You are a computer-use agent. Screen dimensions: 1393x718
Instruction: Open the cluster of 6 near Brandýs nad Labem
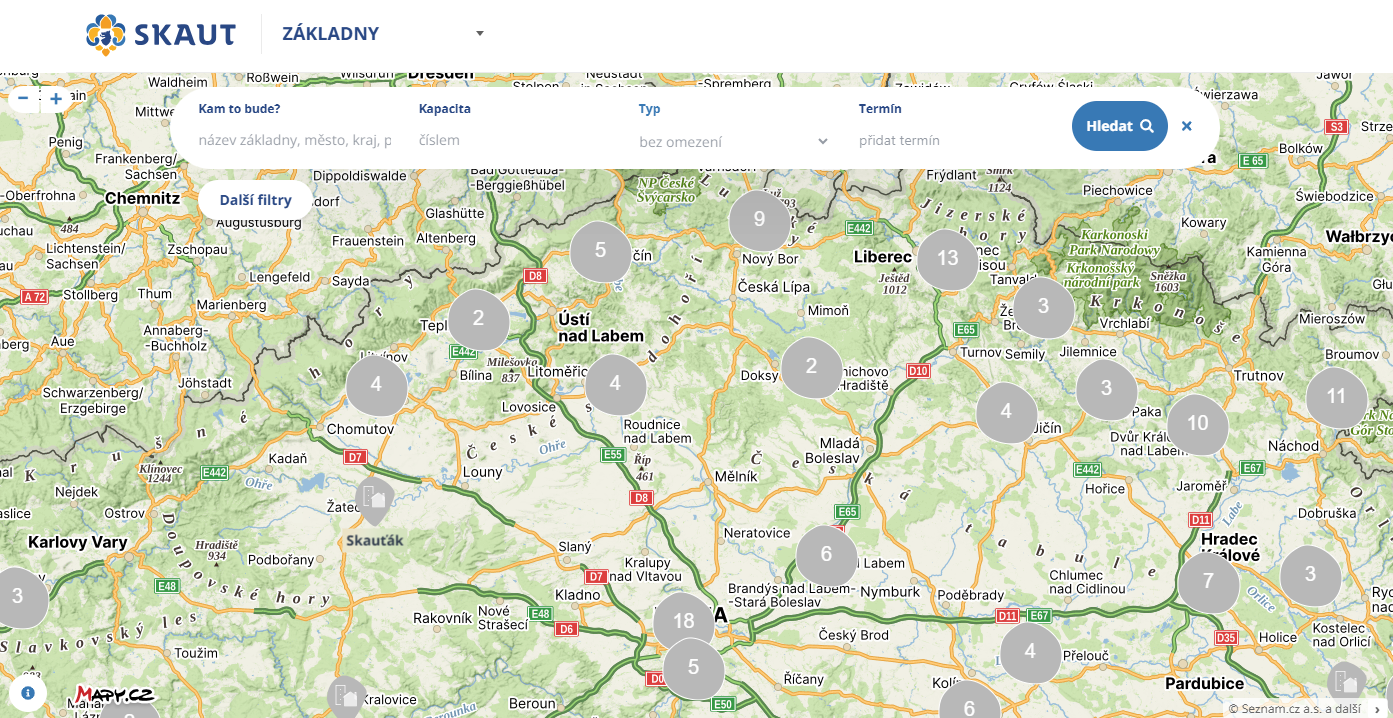click(x=826, y=555)
